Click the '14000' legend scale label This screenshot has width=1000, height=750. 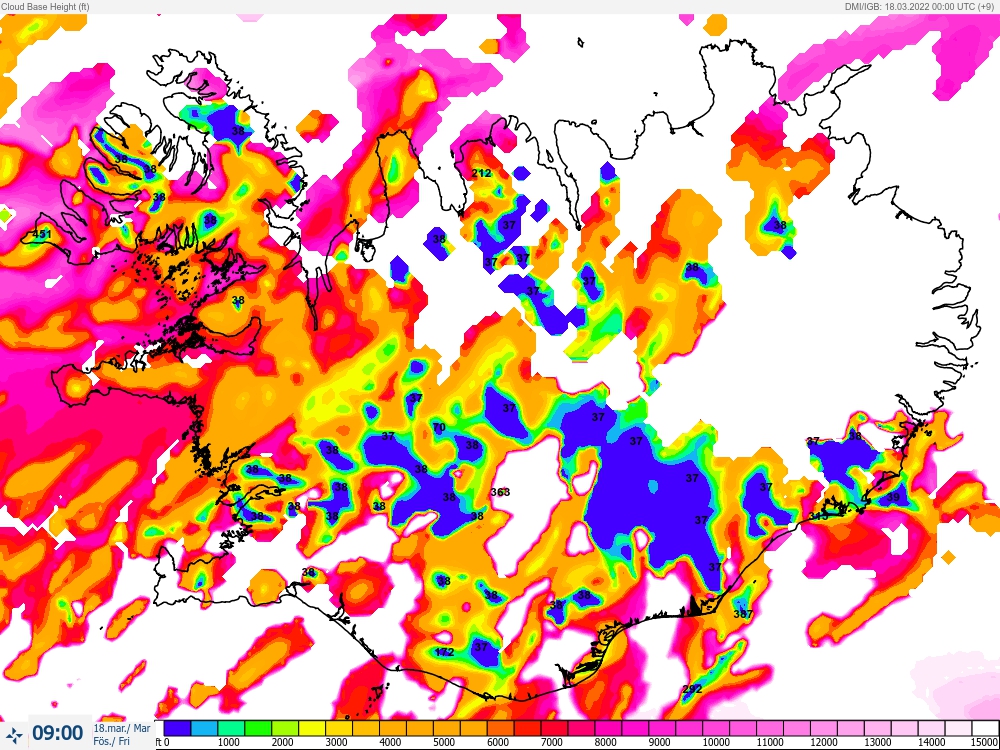click(932, 742)
